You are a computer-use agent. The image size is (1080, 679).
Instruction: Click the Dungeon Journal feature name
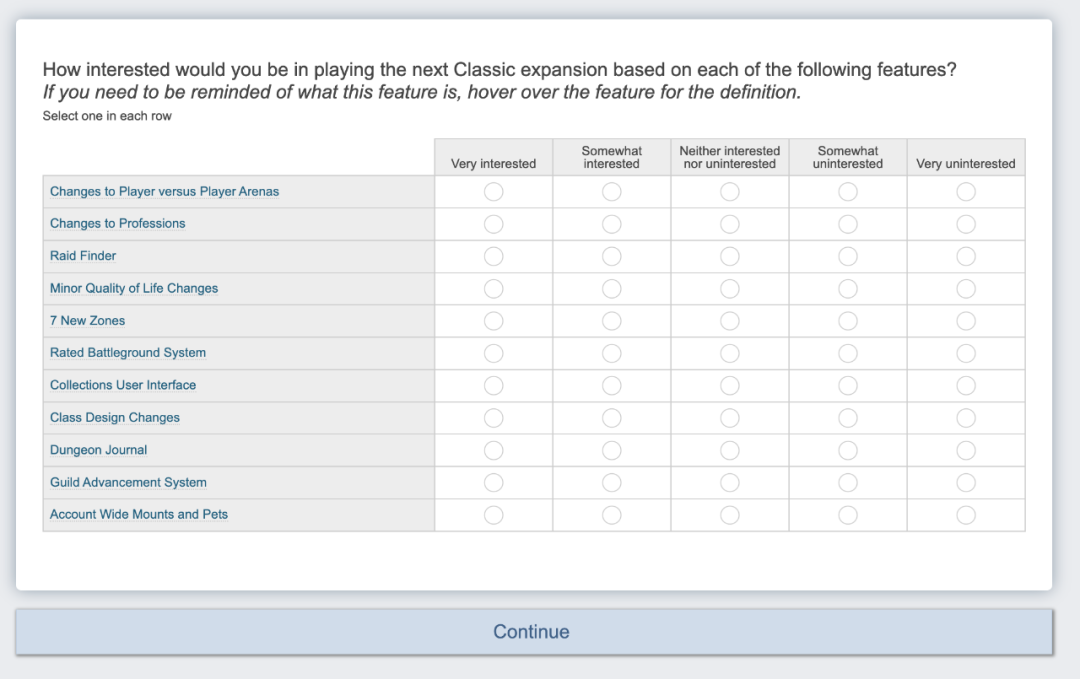coord(98,450)
